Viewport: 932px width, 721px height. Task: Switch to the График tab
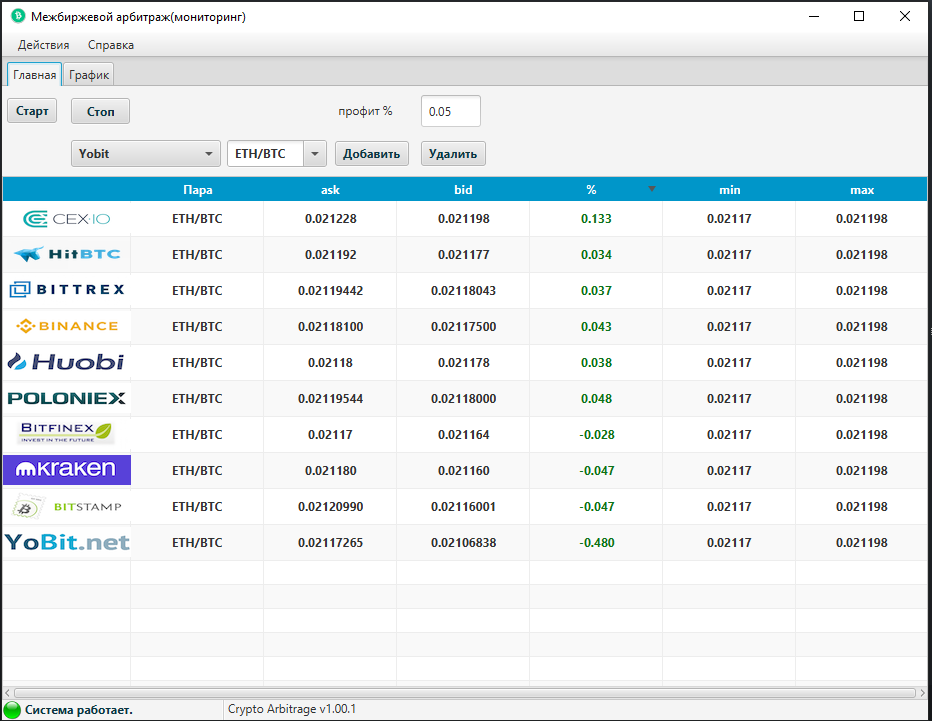89,75
